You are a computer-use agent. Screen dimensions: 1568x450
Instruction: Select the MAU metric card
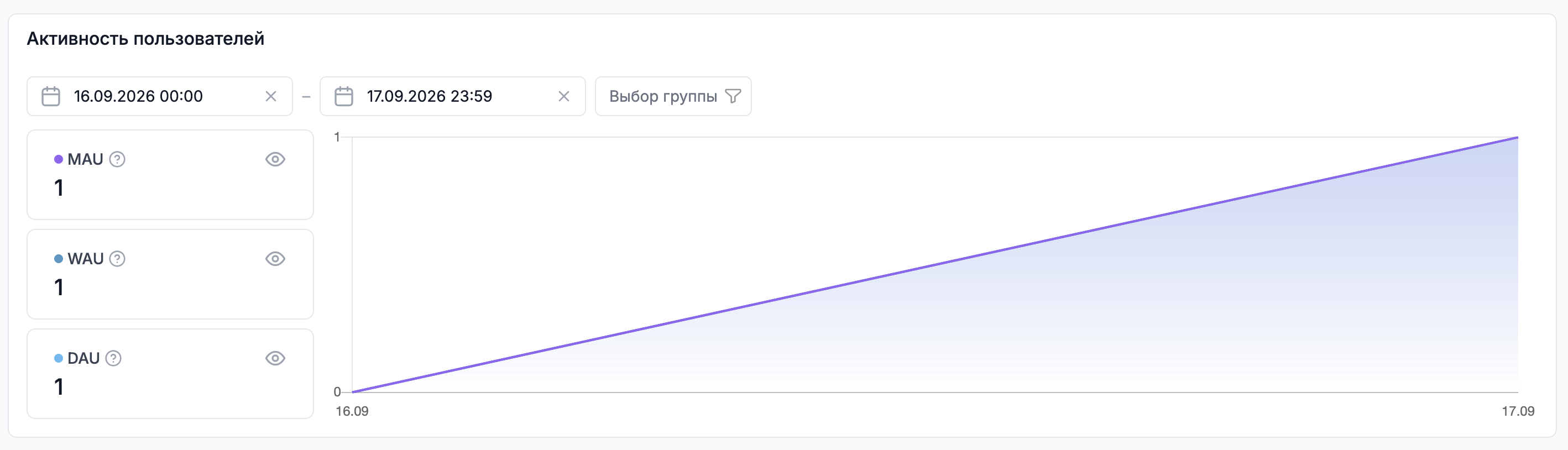(x=170, y=175)
